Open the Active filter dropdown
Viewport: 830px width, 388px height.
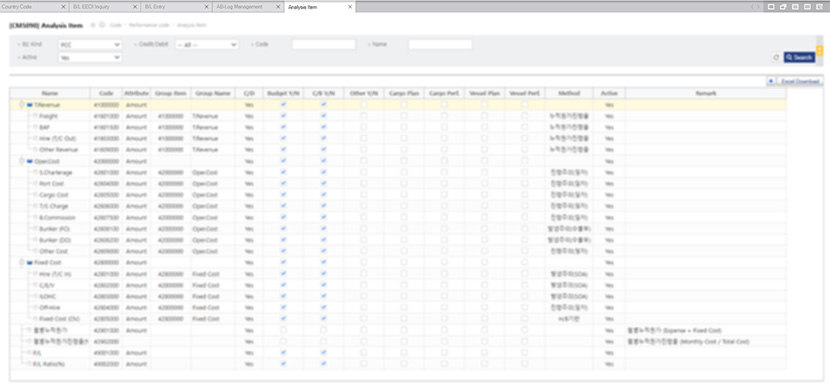90,57
